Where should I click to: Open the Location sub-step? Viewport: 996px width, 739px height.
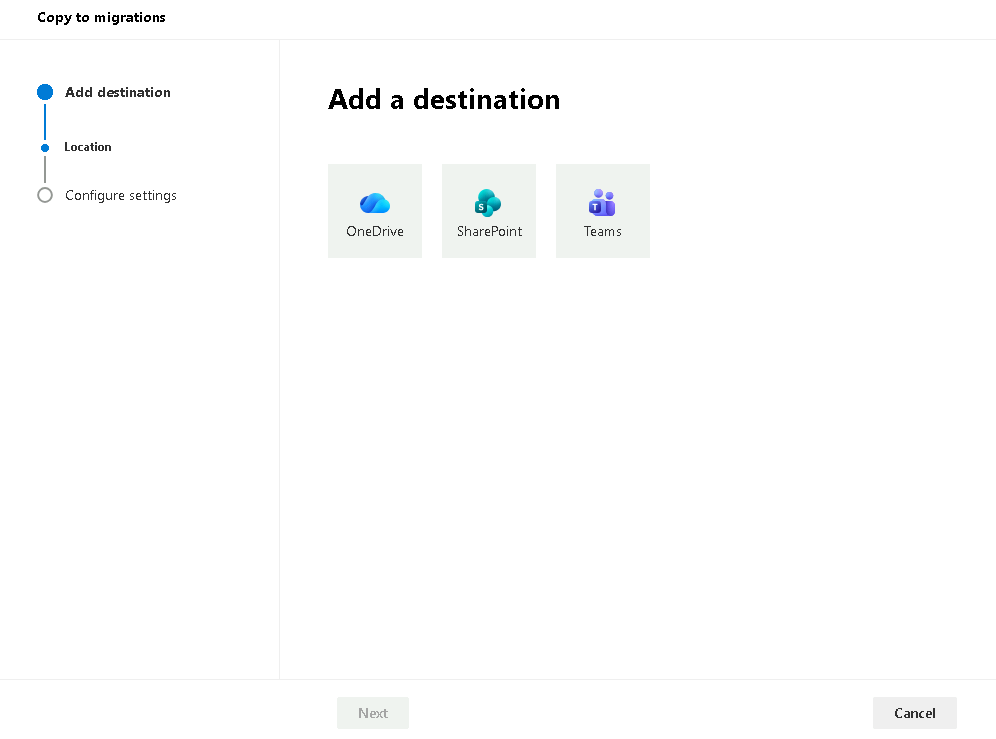(88, 147)
